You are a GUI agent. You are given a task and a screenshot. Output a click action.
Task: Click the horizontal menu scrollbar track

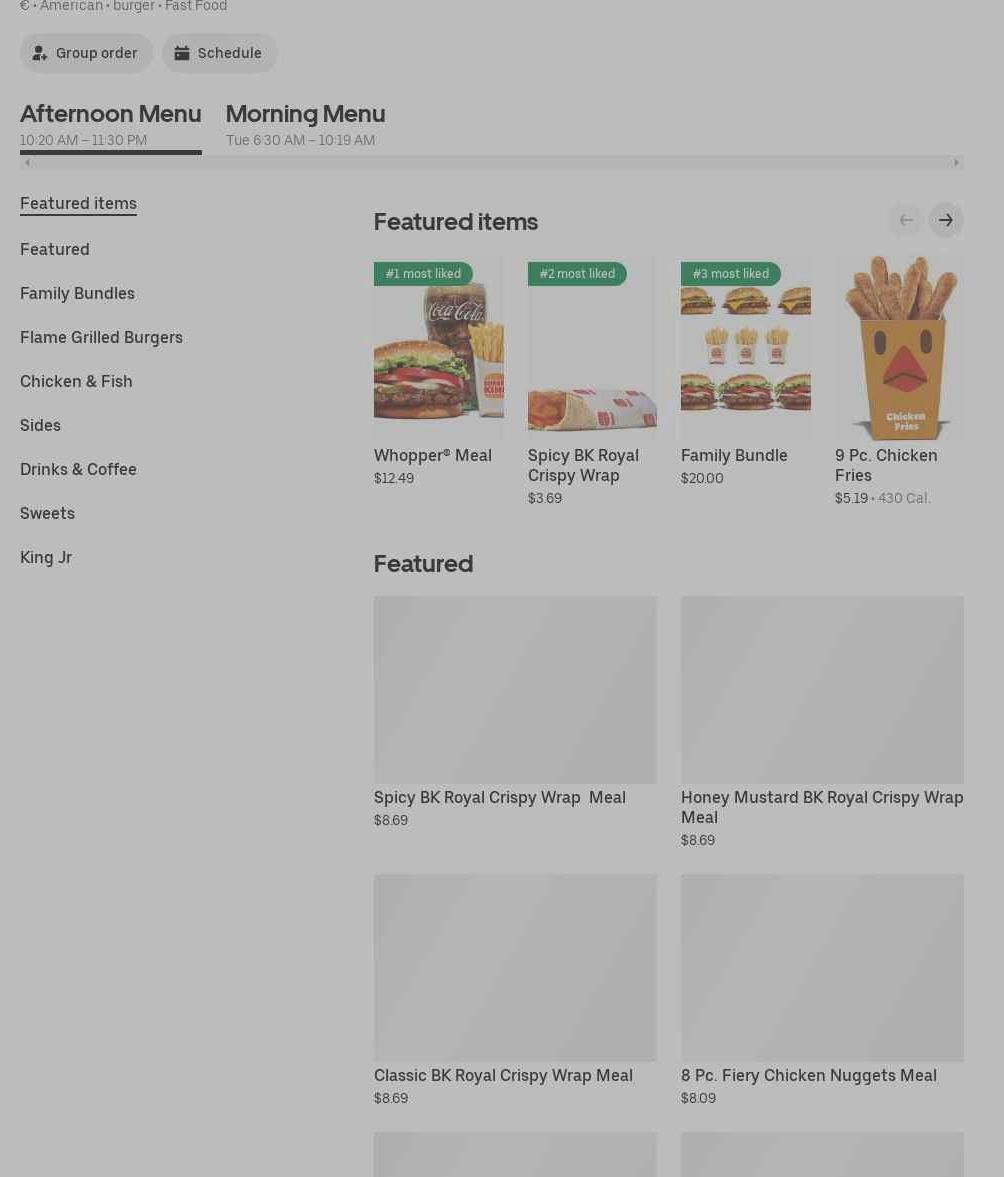click(491, 162)
